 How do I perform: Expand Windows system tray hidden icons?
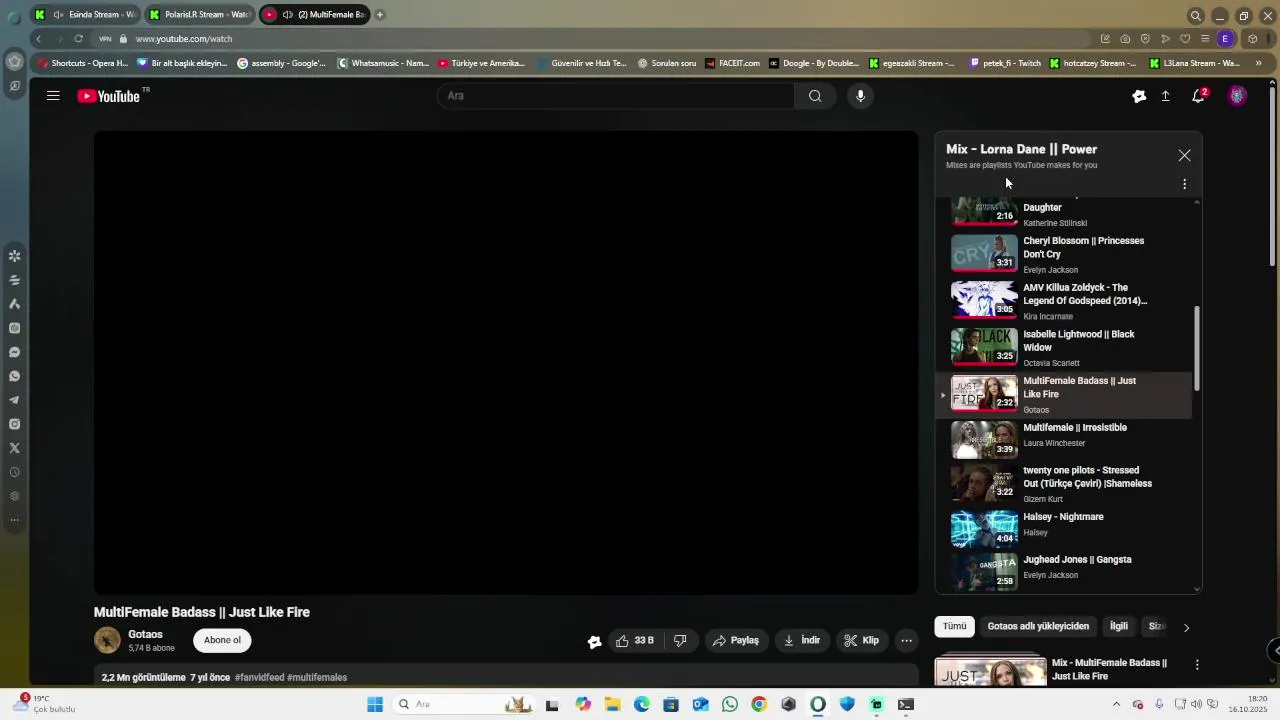pos(1118,704)
